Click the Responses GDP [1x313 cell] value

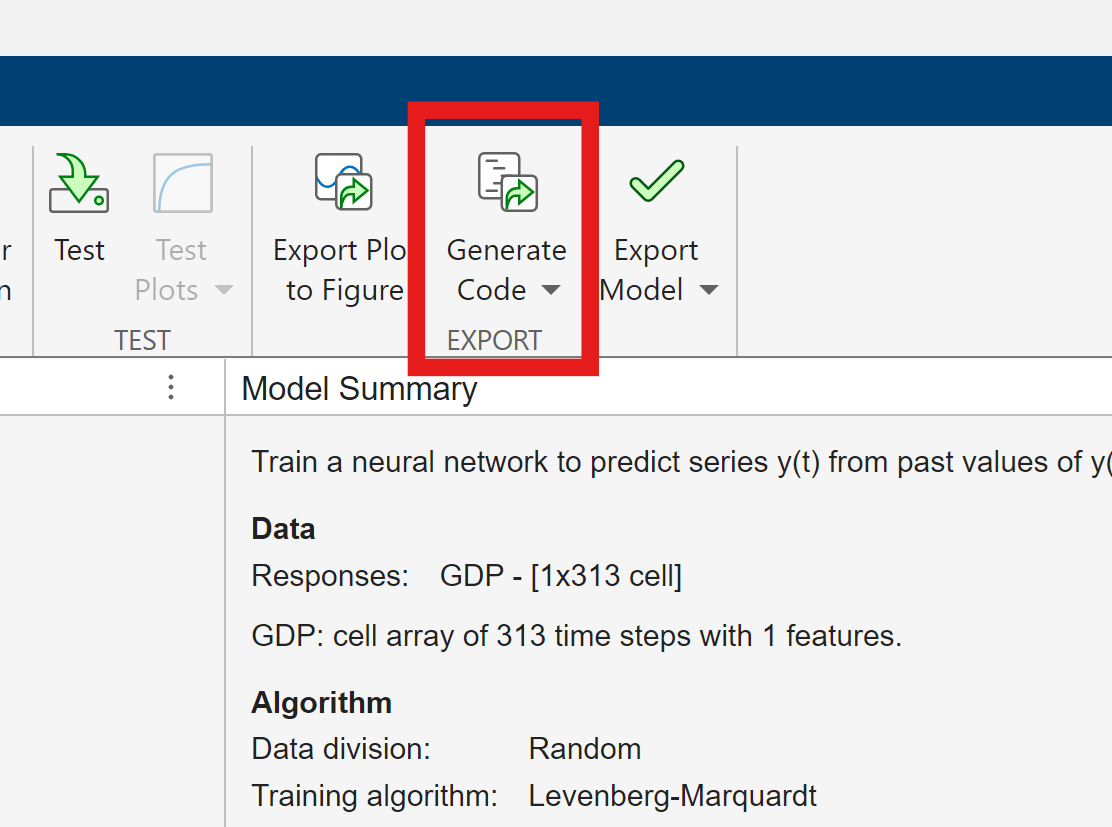click(560, 576)
